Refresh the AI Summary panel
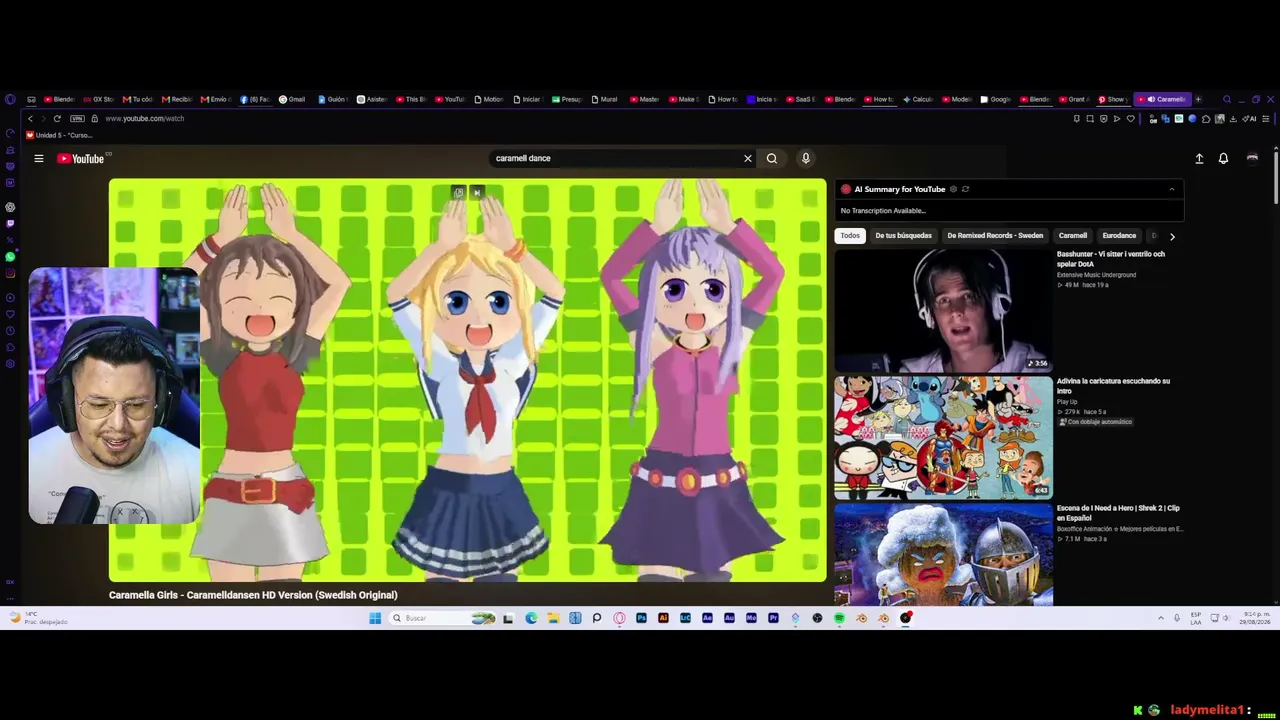This screenshot has width=1280, height=720. pos(965,189)
